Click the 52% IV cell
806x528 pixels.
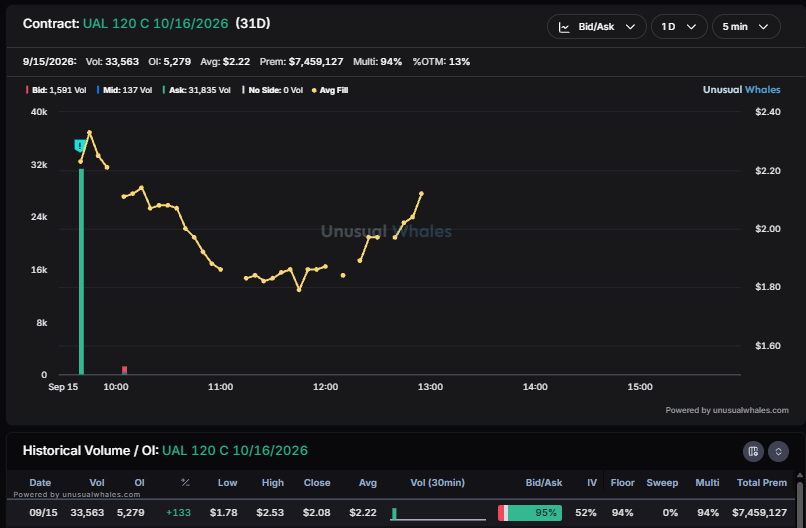click(x=585, y=513)
